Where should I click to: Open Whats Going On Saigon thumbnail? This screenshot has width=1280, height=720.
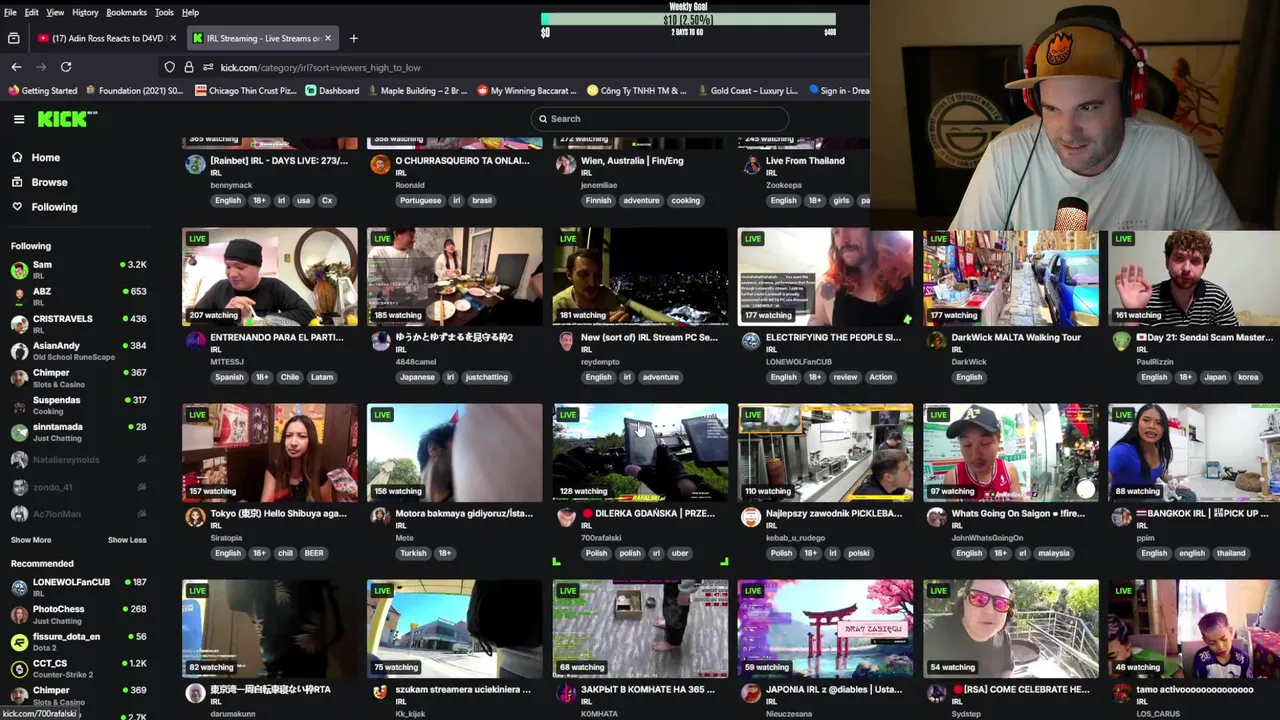pyautogui.click(x=1011, y=453)
